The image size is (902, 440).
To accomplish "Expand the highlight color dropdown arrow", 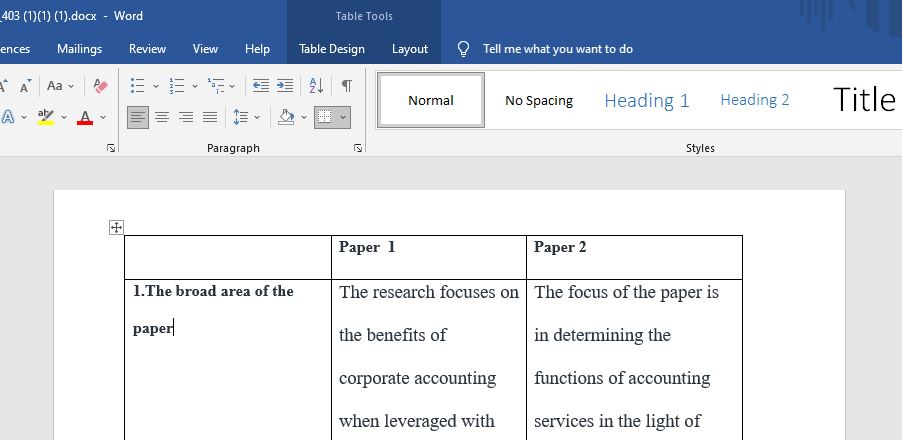I will pyautogui.click(x=64, y=117).
